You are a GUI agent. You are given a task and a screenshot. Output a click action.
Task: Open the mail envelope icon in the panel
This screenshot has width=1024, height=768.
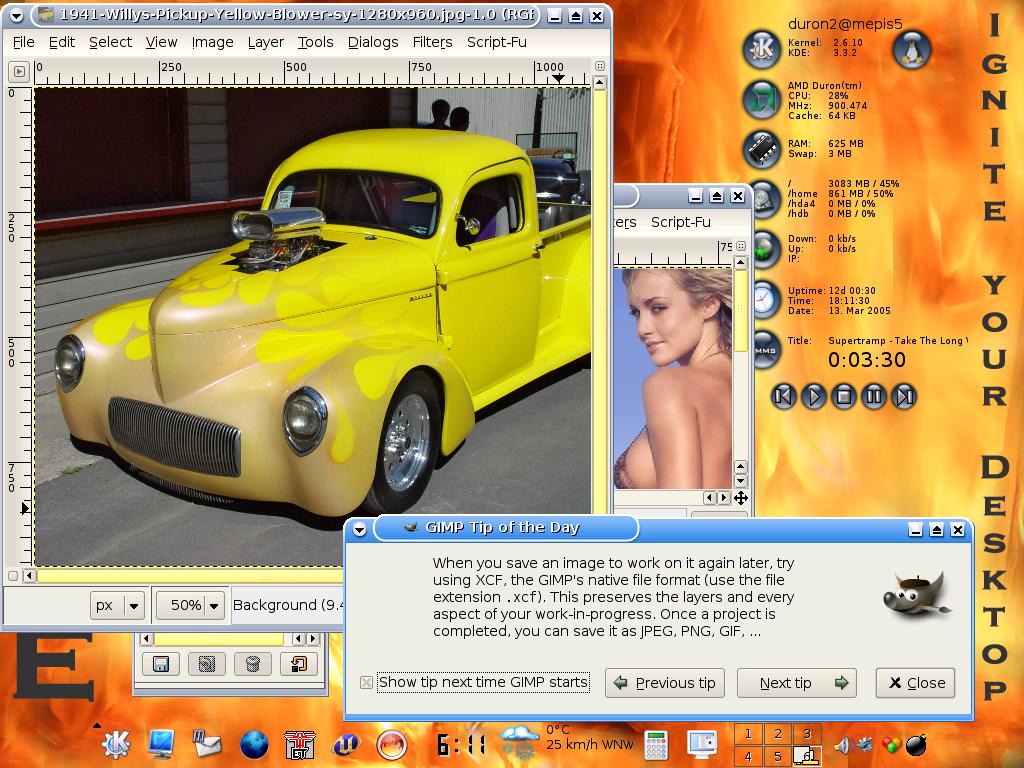[x=207, y=743]
